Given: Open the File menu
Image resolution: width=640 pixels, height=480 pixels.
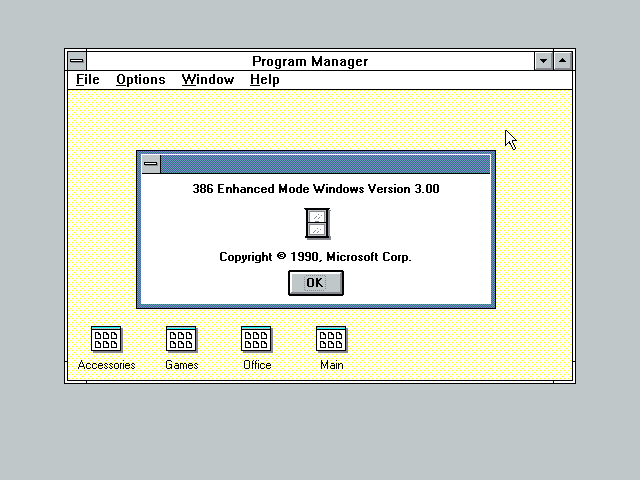Looking at the screenshot, I should (88, 80).
